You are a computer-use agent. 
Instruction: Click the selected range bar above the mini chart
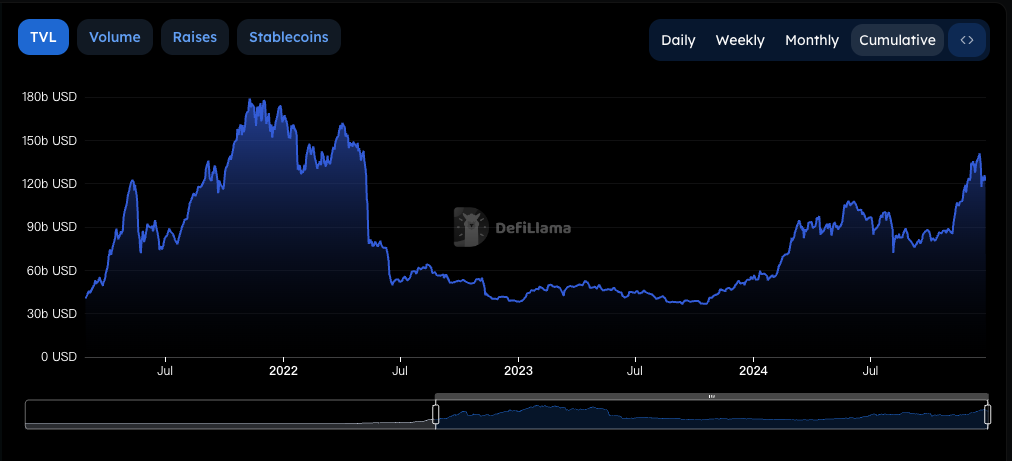pos(711,396)
